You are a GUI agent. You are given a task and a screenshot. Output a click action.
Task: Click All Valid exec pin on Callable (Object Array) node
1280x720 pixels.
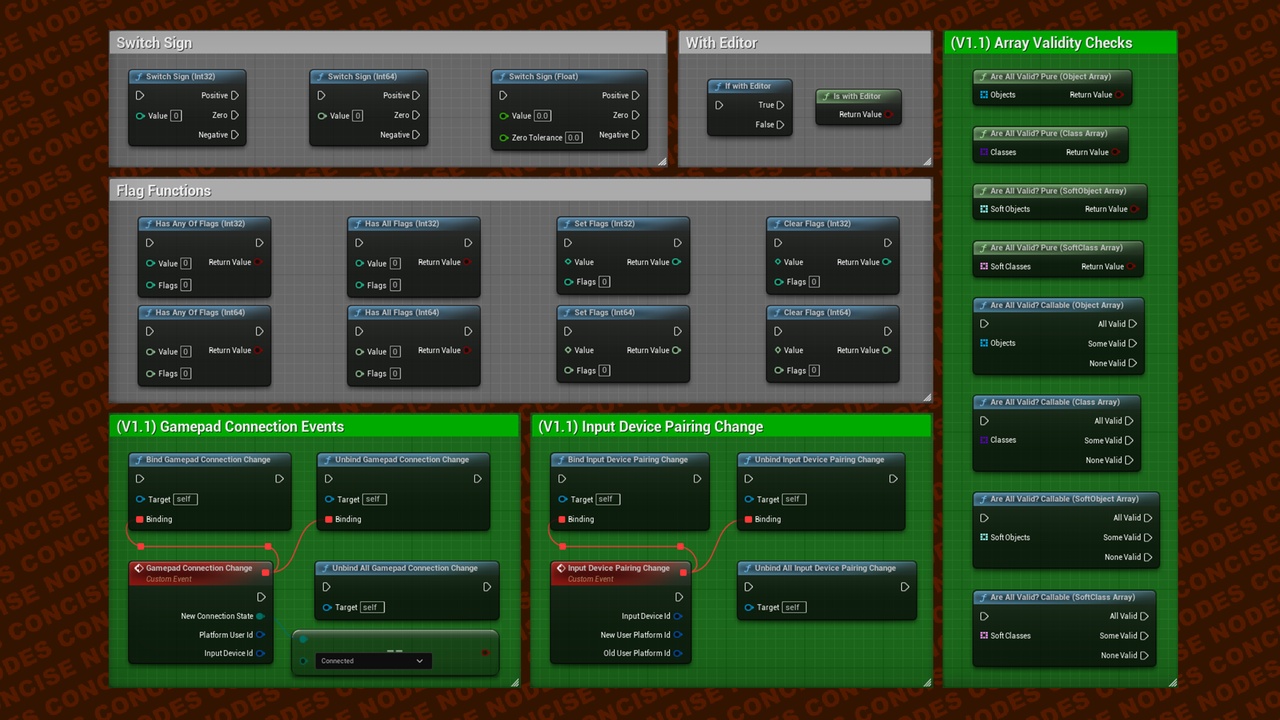click(x=1133, y=324)
